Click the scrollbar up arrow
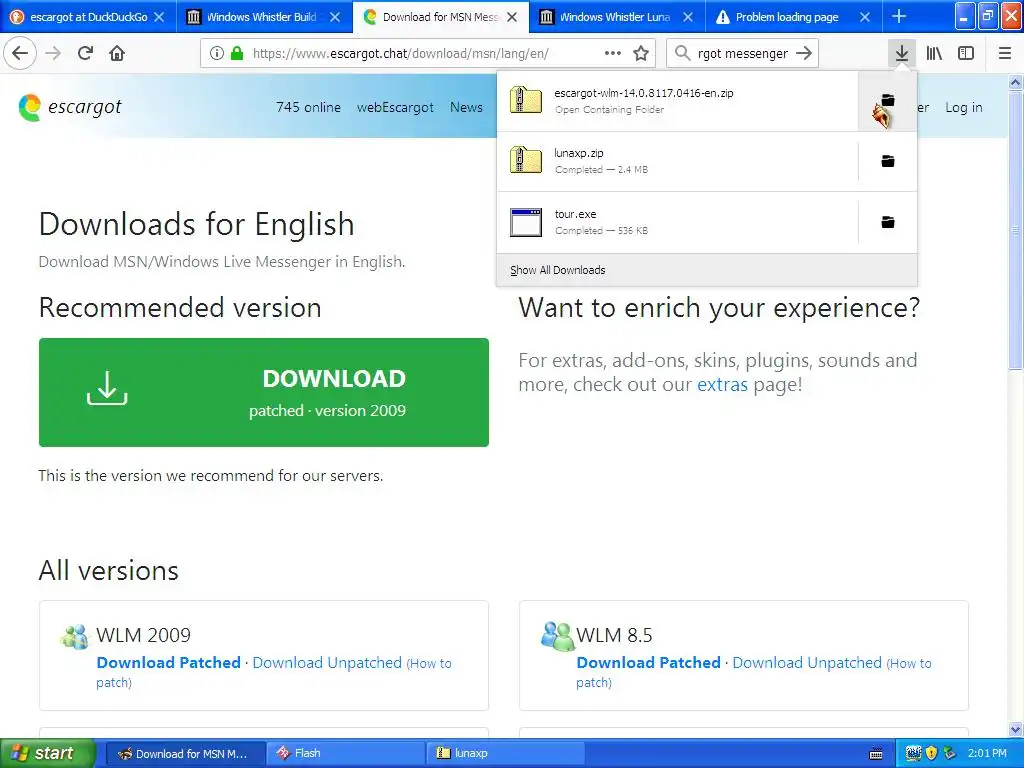The width and height of the screenshot is (1024, 768). [1016, 82]
